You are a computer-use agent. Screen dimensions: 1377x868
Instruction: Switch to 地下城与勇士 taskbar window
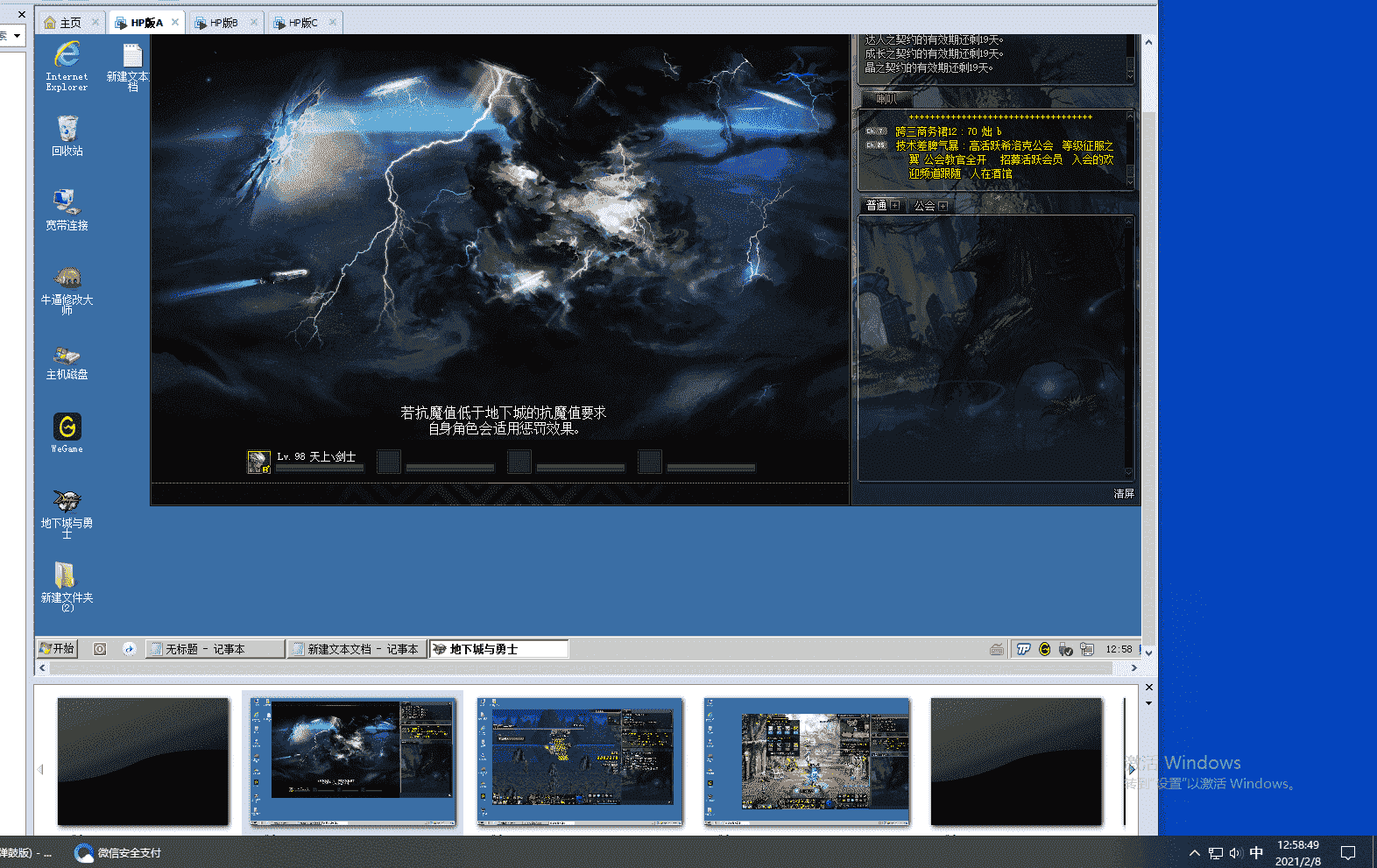click(498, 649)
